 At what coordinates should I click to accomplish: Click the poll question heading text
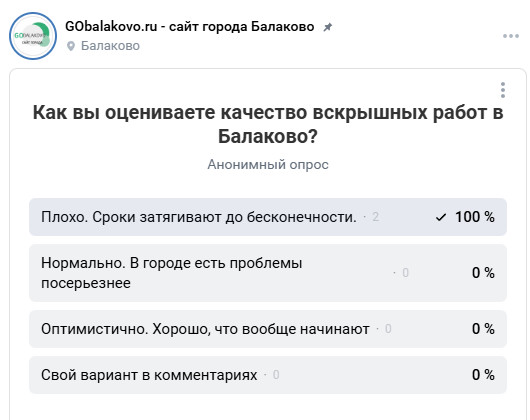pos(268,124)
